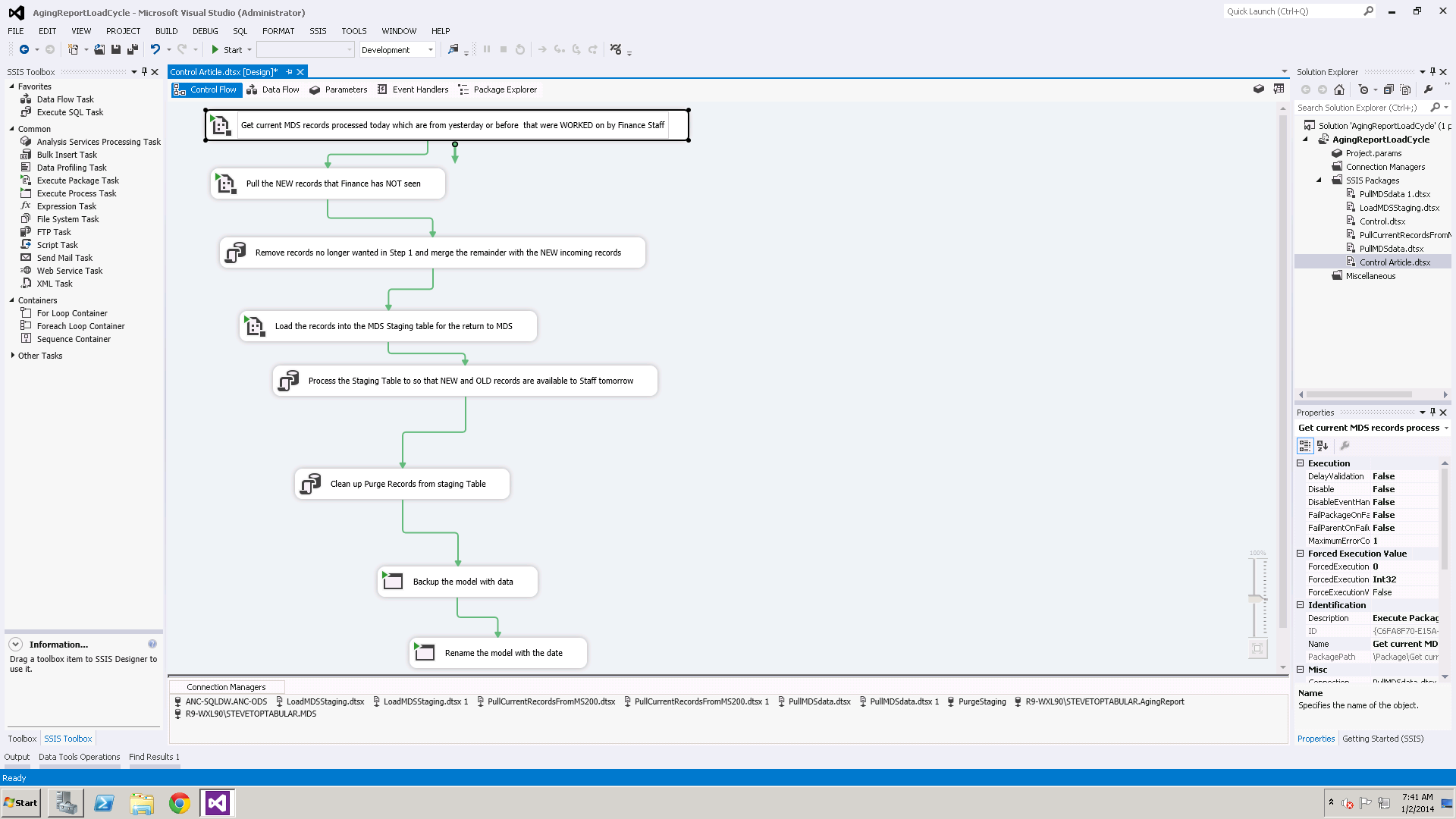Click the Save All toolbar icon

coord(133,49)
